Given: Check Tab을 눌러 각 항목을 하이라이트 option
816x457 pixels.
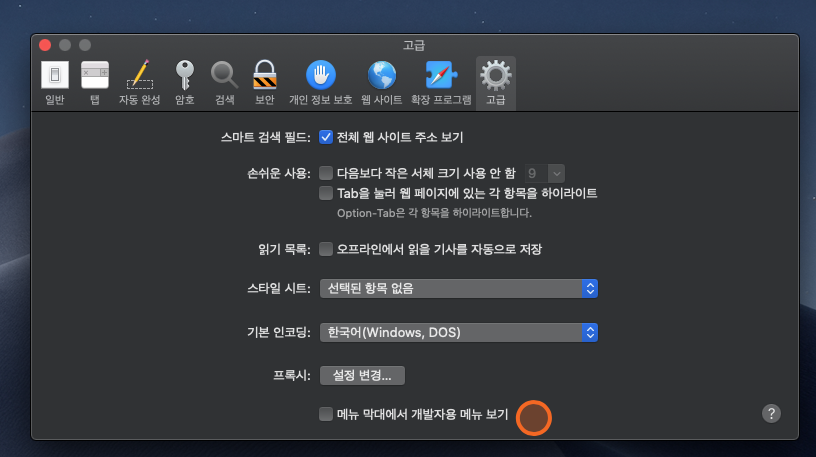Looking at the screenshot, I should click(326, 193).
